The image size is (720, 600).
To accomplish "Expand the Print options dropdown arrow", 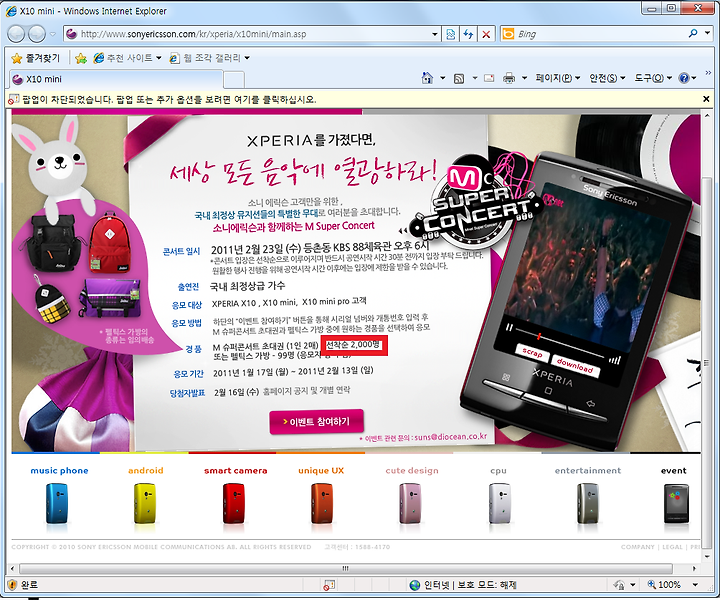I will click(x=524, y=78).
